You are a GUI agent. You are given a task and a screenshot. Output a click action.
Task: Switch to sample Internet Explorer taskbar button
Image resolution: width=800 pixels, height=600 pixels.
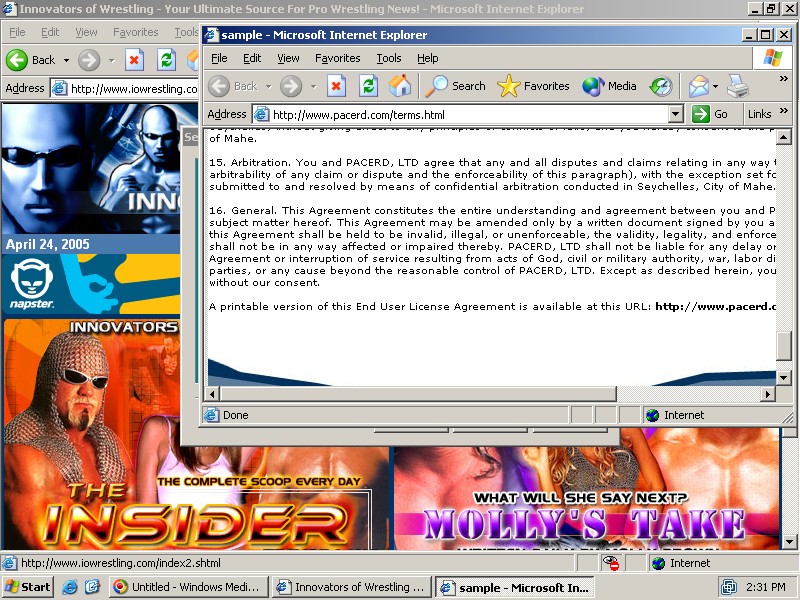[515, 587]
